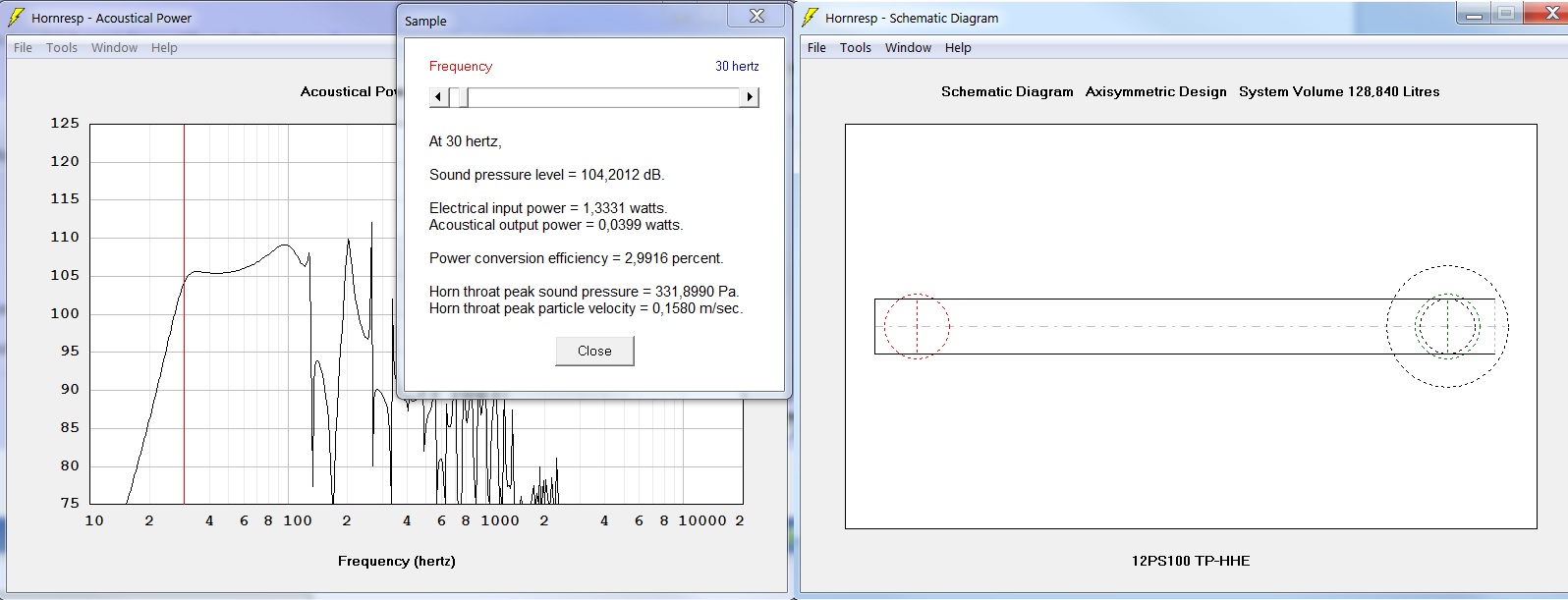This screenshot has width=1568, height=600.
Task: Click Hornresp lightning icon in Schematic Diagram title
Action: click(811, 18)
